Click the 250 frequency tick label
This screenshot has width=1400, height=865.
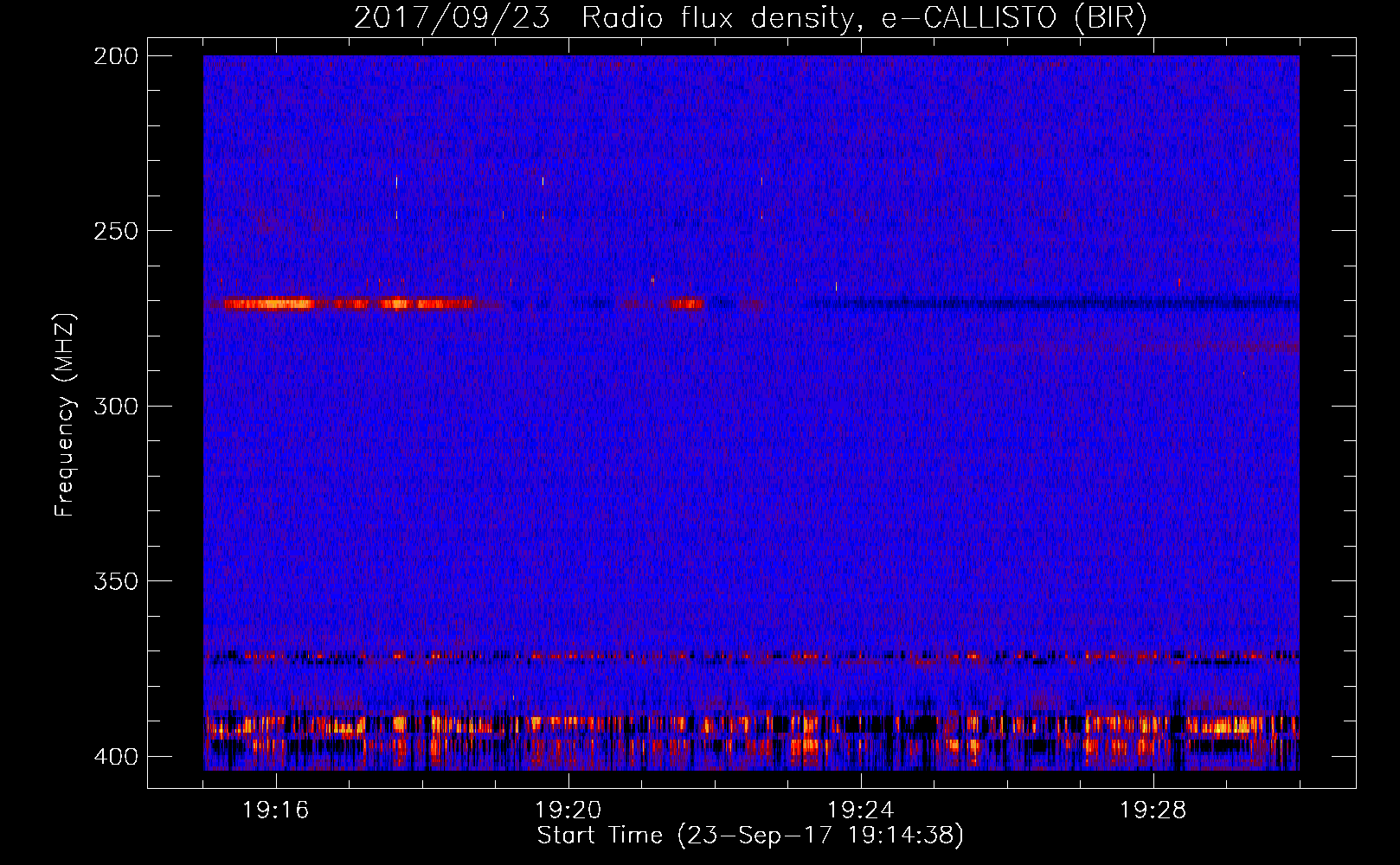pyautogui.click(x=116, y=231)
